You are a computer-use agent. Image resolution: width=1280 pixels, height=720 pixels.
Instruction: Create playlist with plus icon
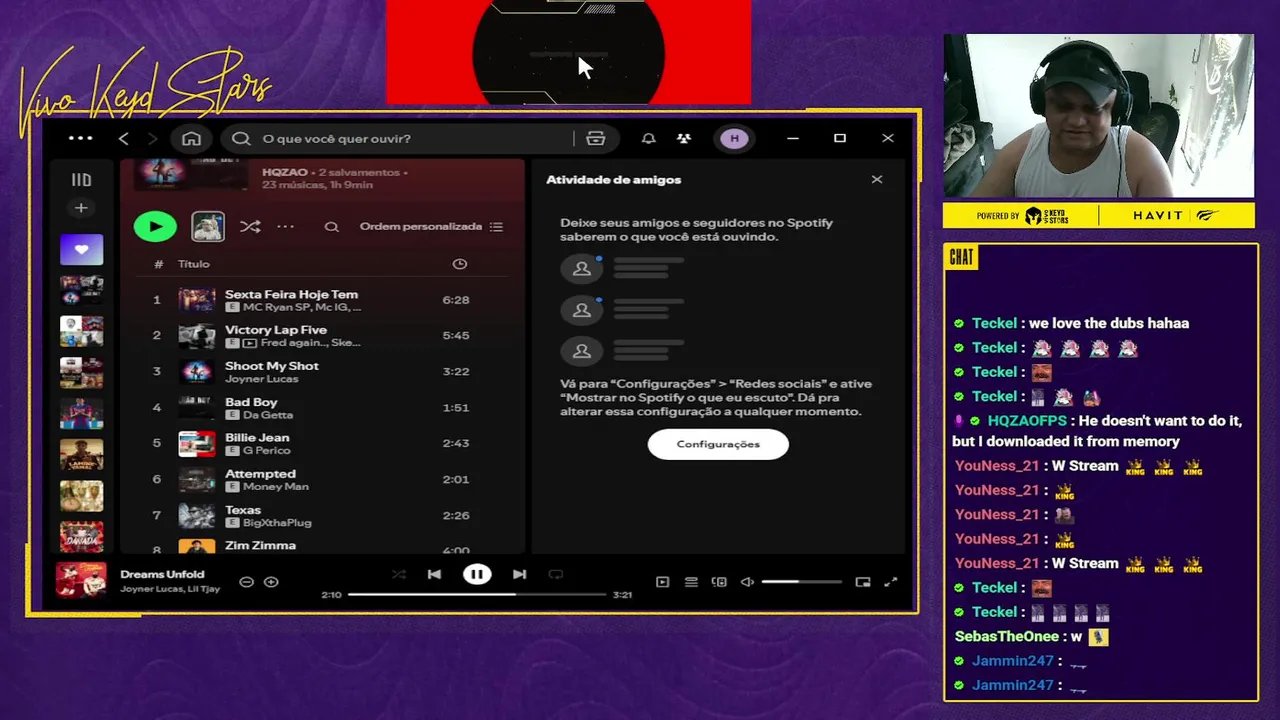[x=81, y=208]
